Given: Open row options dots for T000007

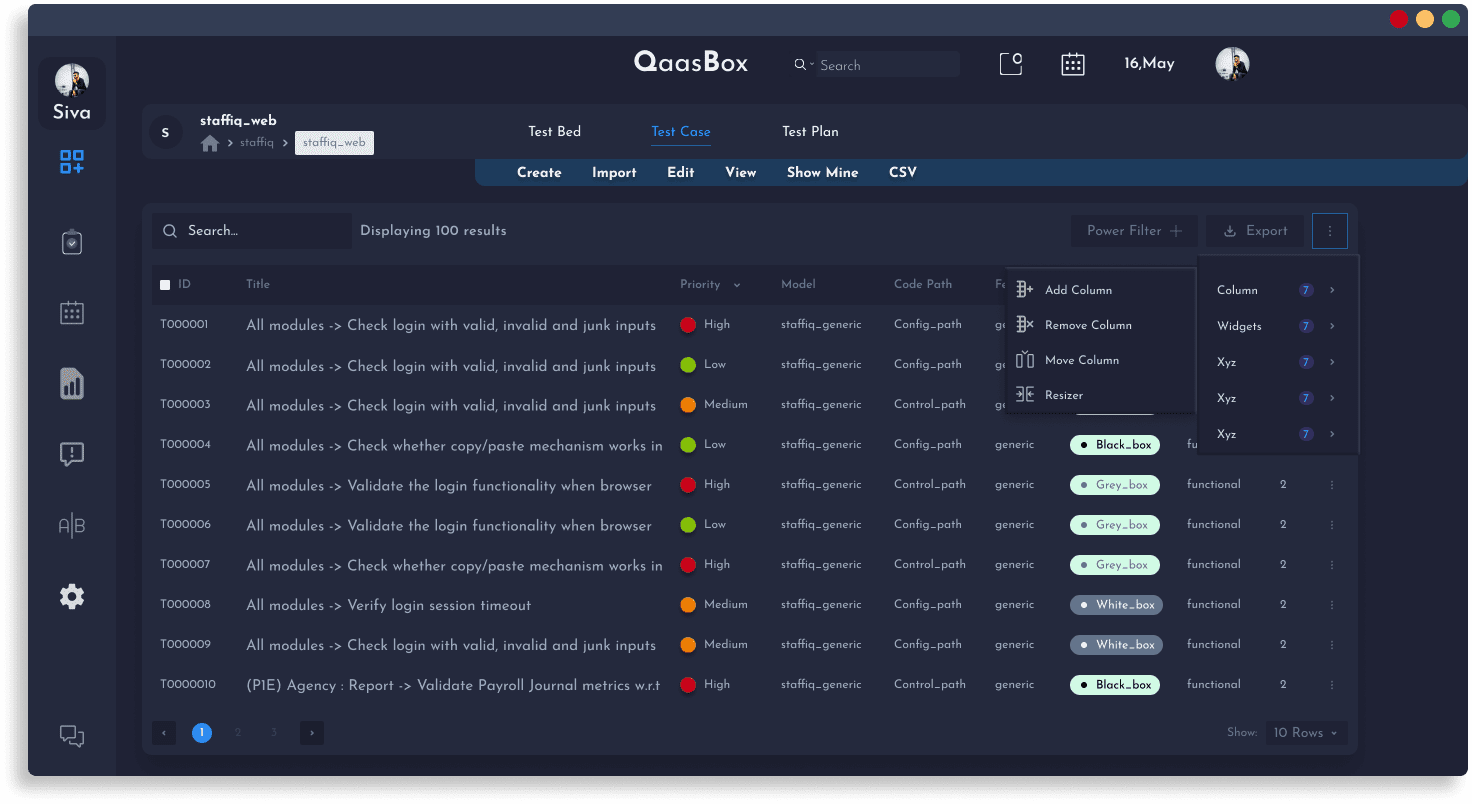Looking at the screenshot, I should pos(1332,565).
